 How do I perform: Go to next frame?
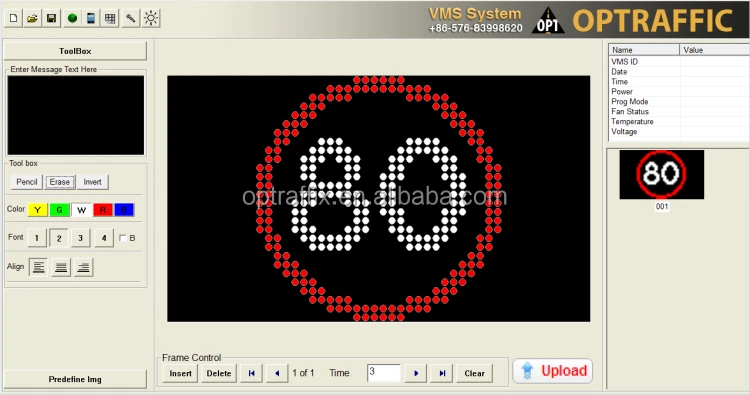click(x=416, y=373)
